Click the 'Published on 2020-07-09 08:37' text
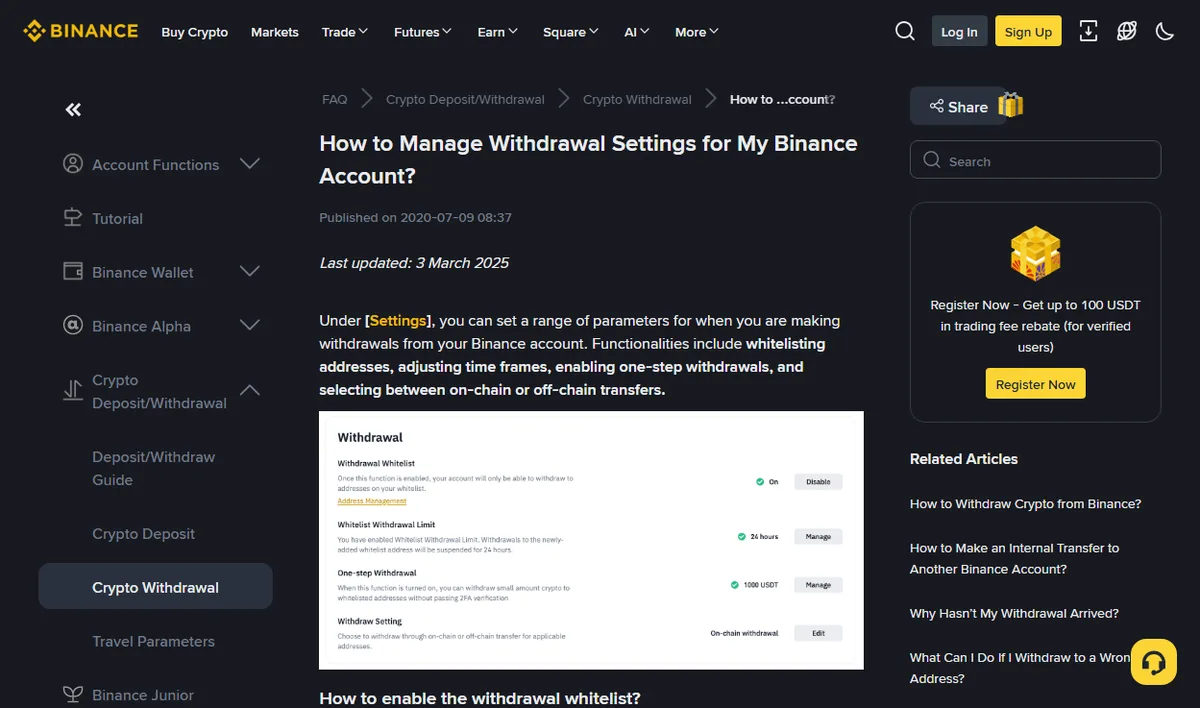 point(415,217)
